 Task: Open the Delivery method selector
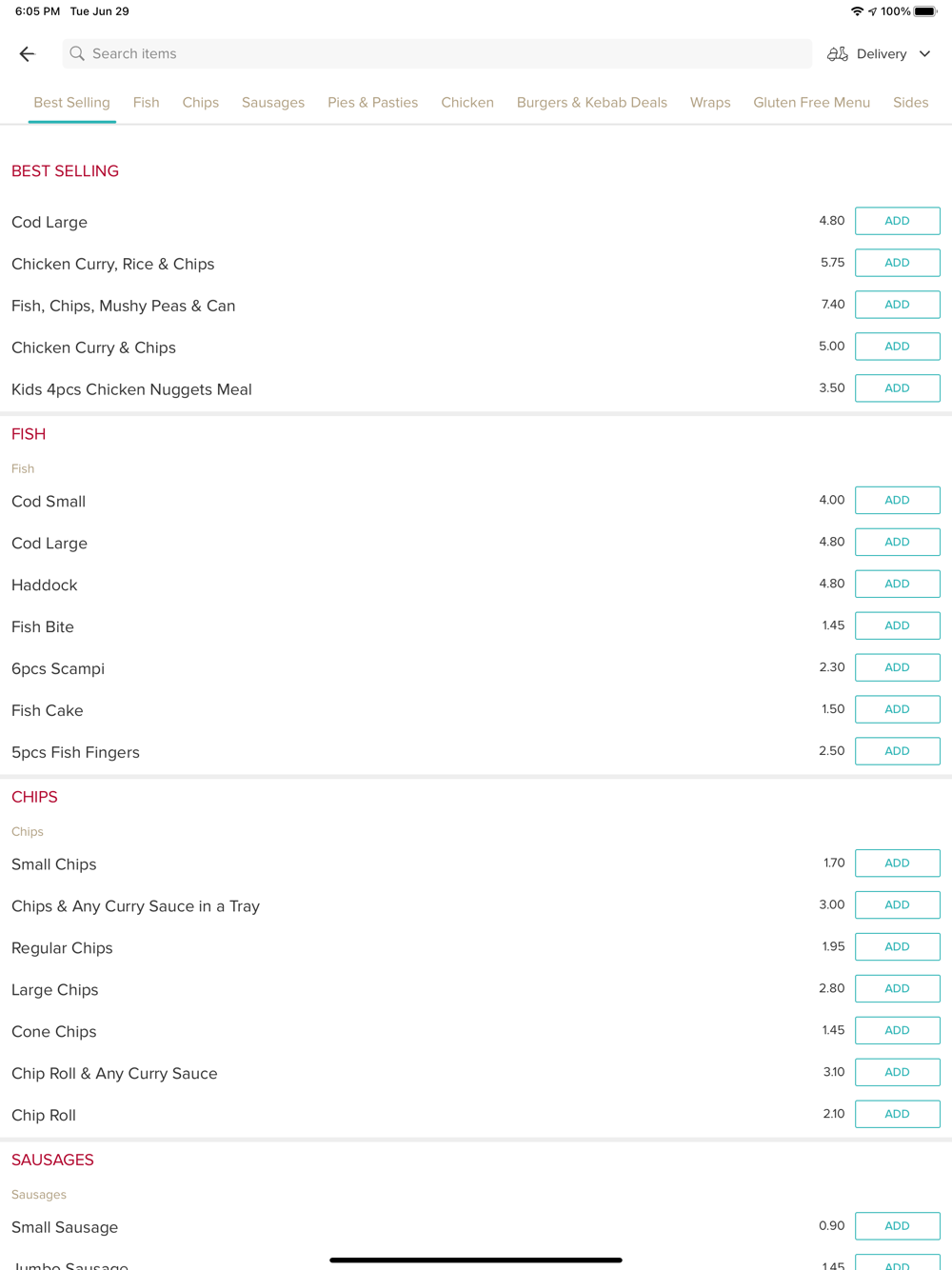(879, 54)
